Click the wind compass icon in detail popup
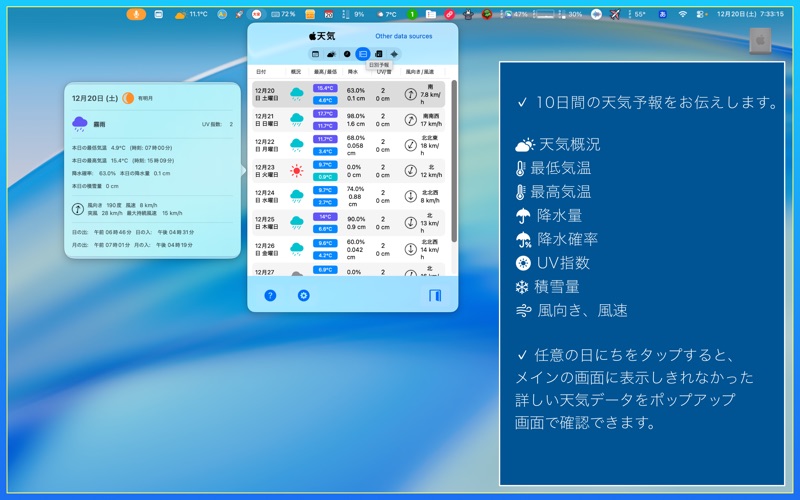Screen dimensions: 800x500 [78, 209]
